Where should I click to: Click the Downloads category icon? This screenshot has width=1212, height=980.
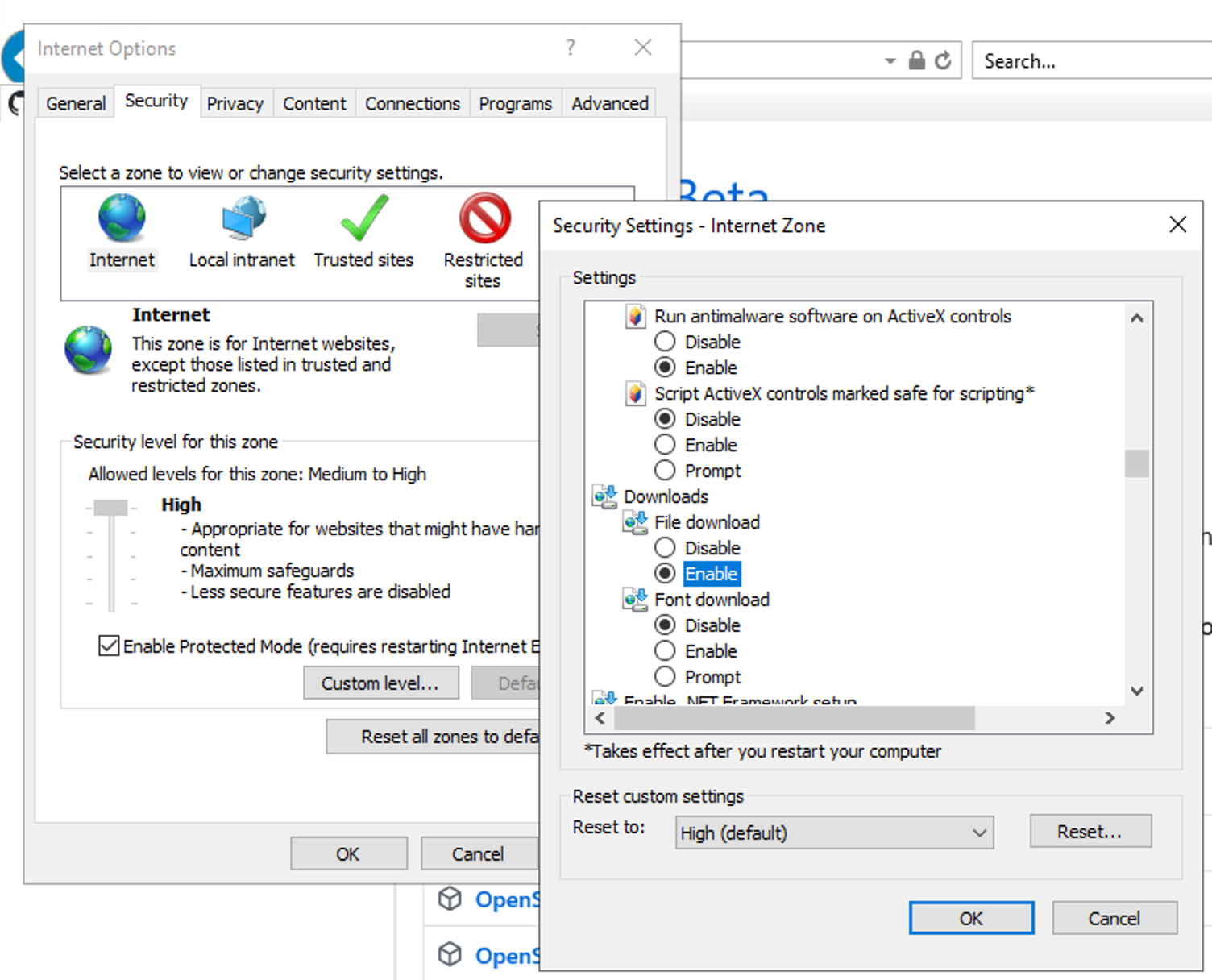click(604, 496)
